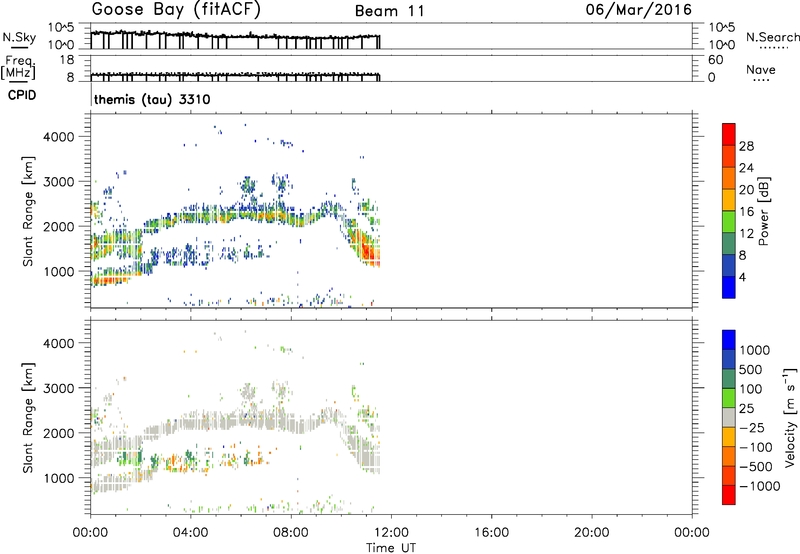Pick the yellow 16-20 dB Power segment

point(729,199)
